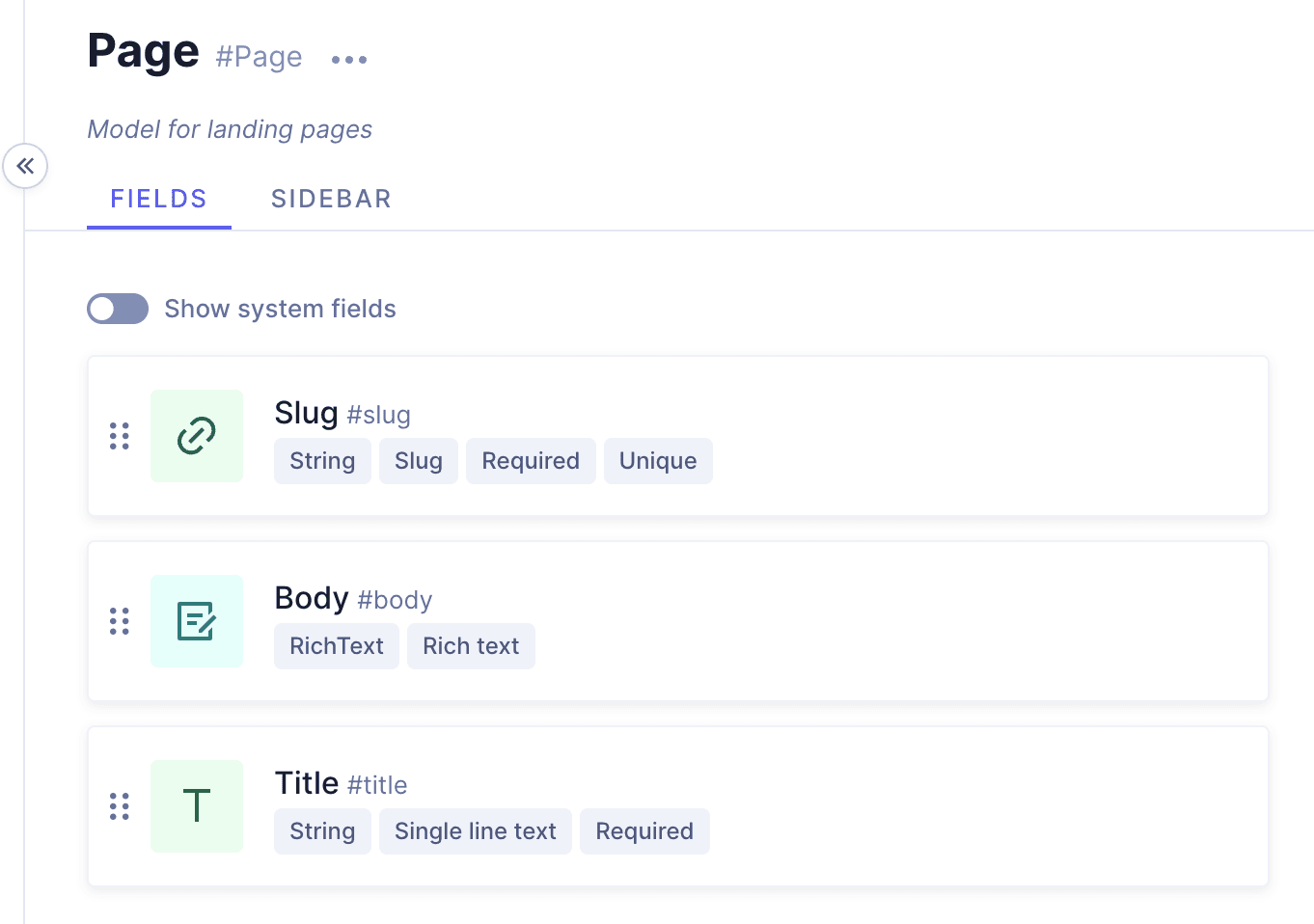
Task: Open the Page model options menu
Action: click(348, 58)
